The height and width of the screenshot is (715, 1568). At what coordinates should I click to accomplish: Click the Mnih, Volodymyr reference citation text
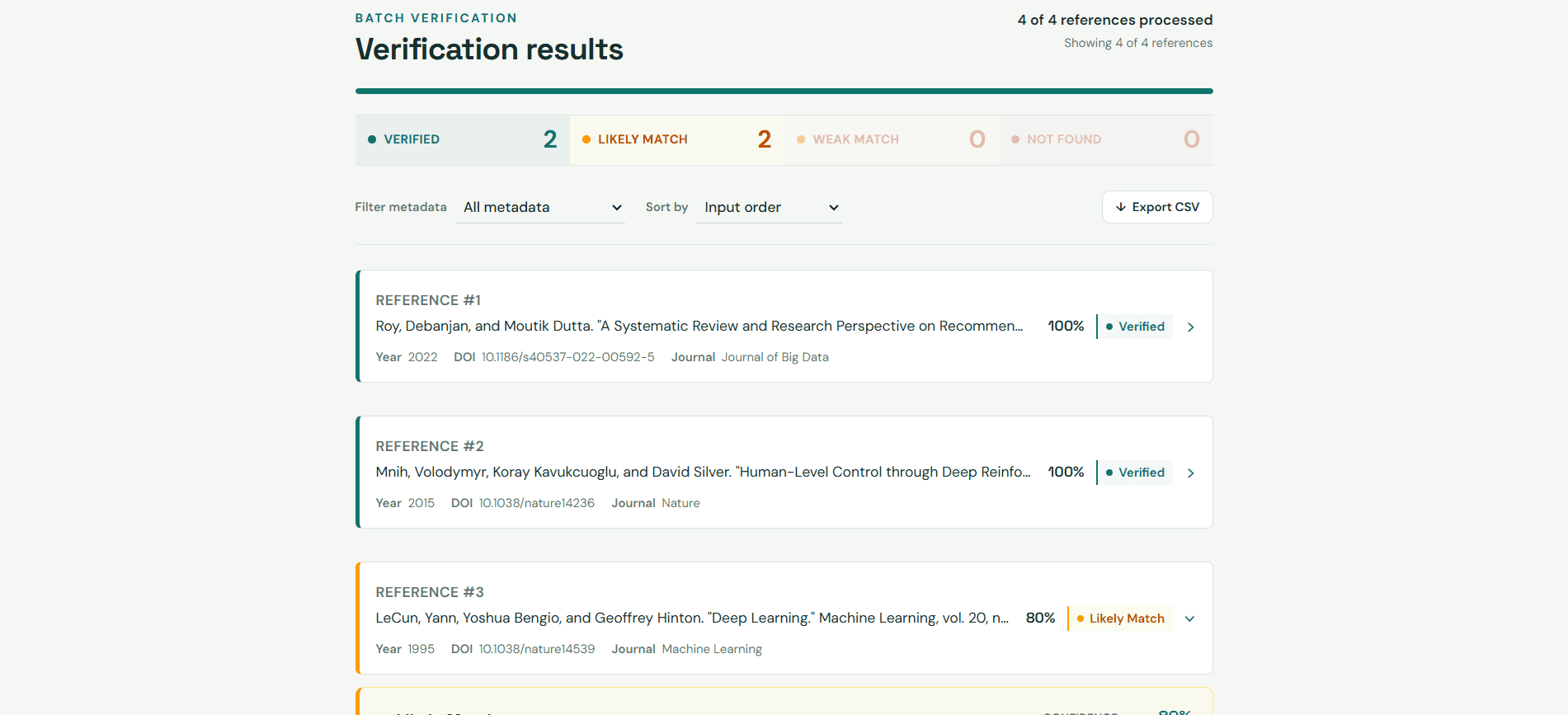coord(703,472)
